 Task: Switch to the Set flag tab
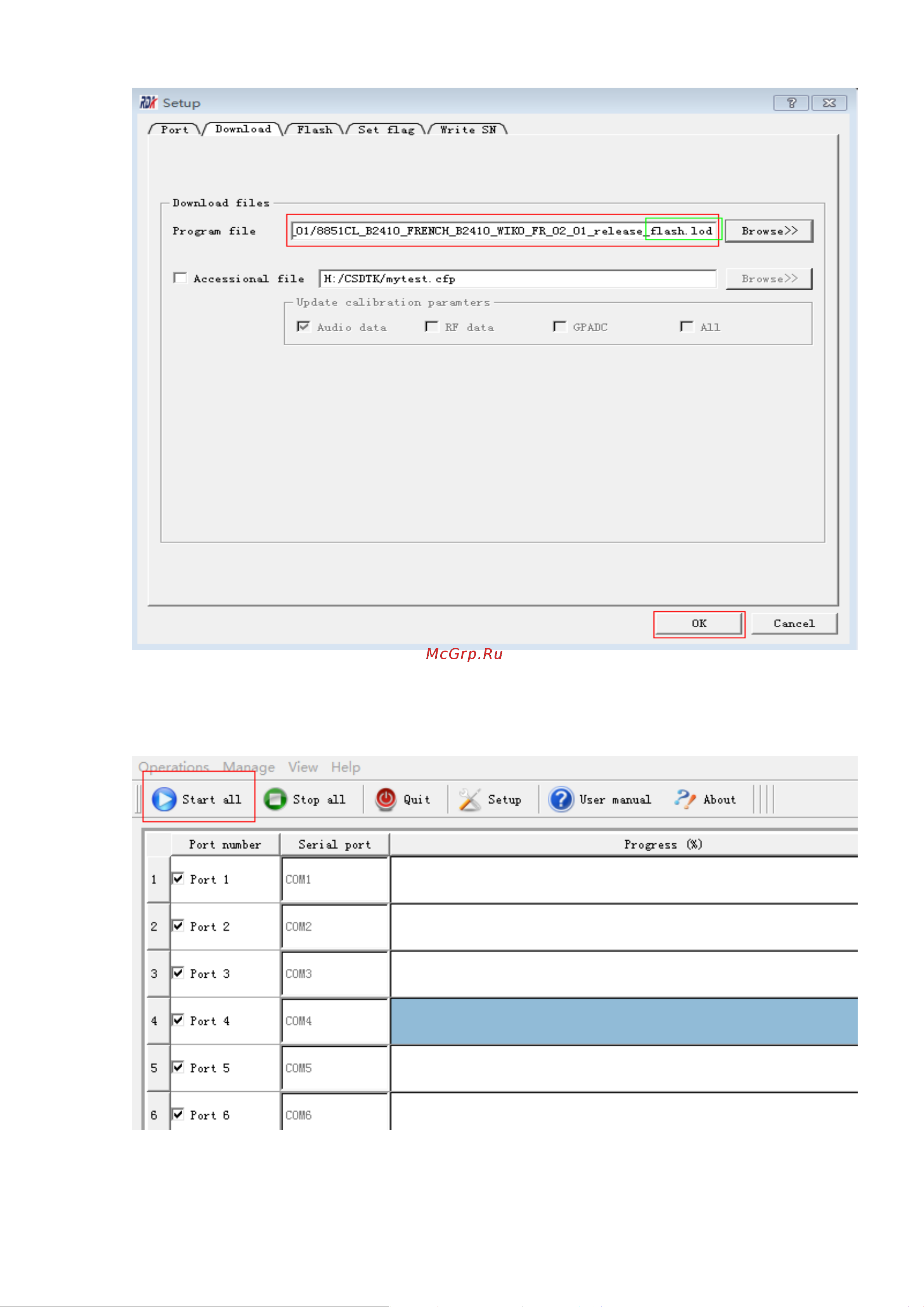(x=386, y=129)
